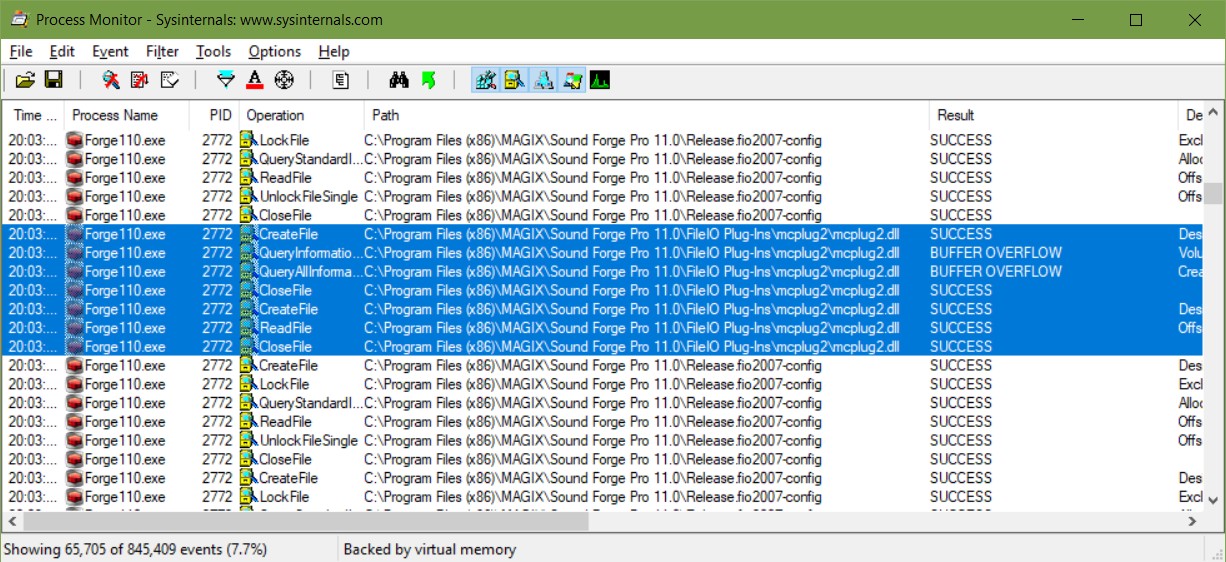Select the QueryAllInforma... row for mcplug2.dll
Screen dimensions: 1226x562
coord(603,272)
